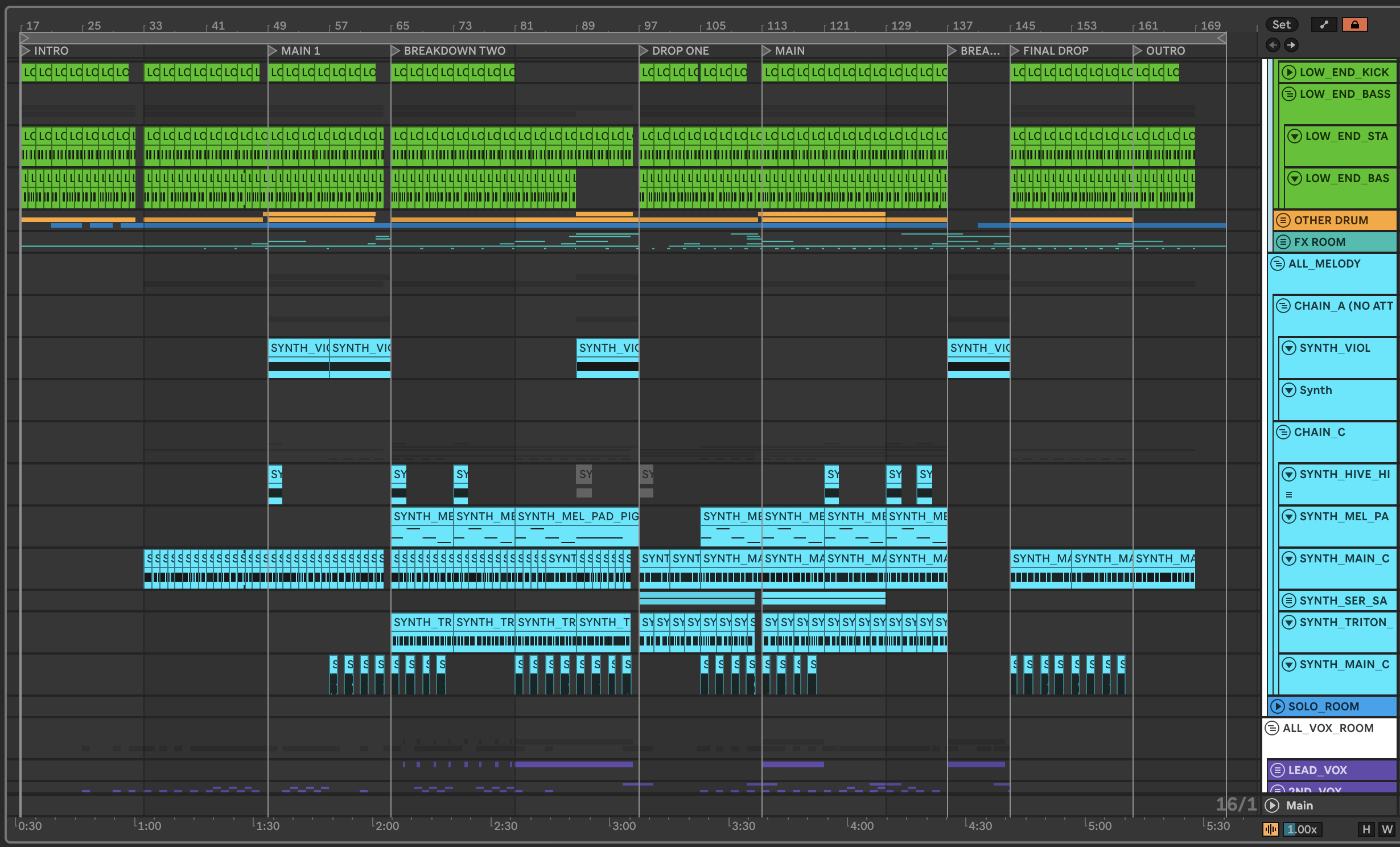Viewport: 1400px width, 847px height.
Task: Fold the SYNTH_VIOL track triangle icon
Action: click(1289, 348)
